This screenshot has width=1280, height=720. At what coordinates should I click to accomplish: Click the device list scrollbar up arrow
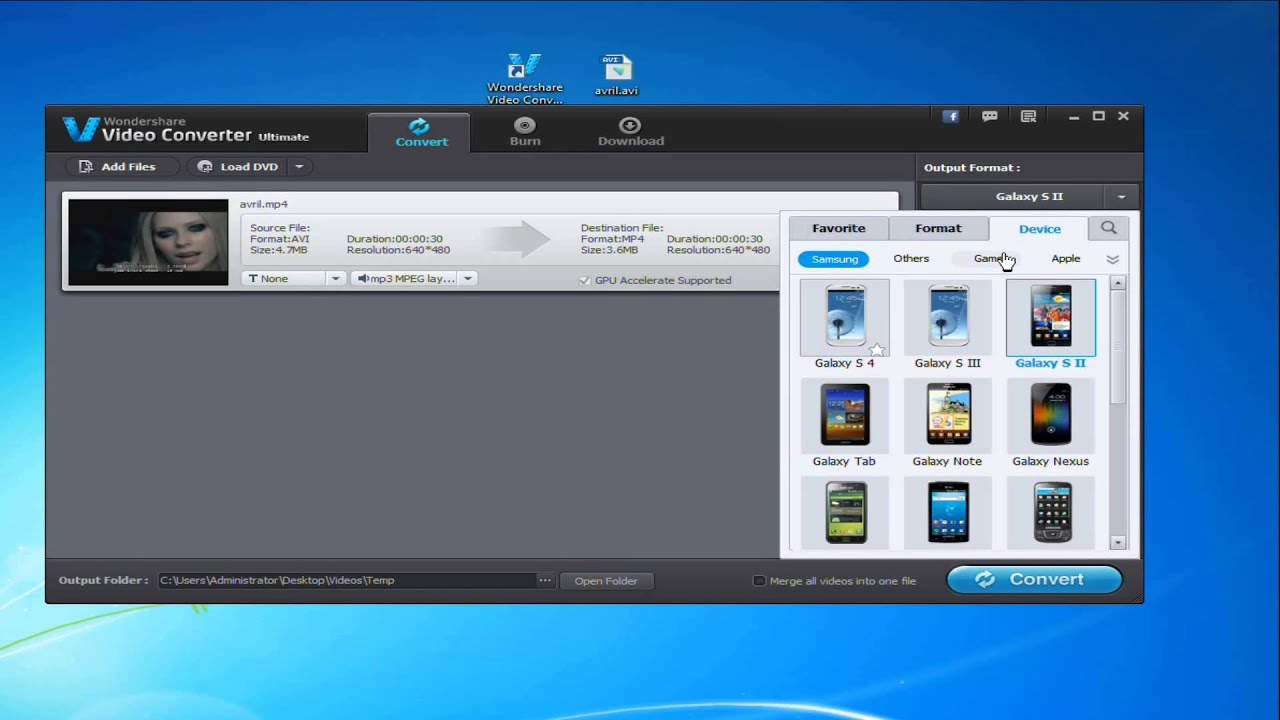pos(1118,285)
